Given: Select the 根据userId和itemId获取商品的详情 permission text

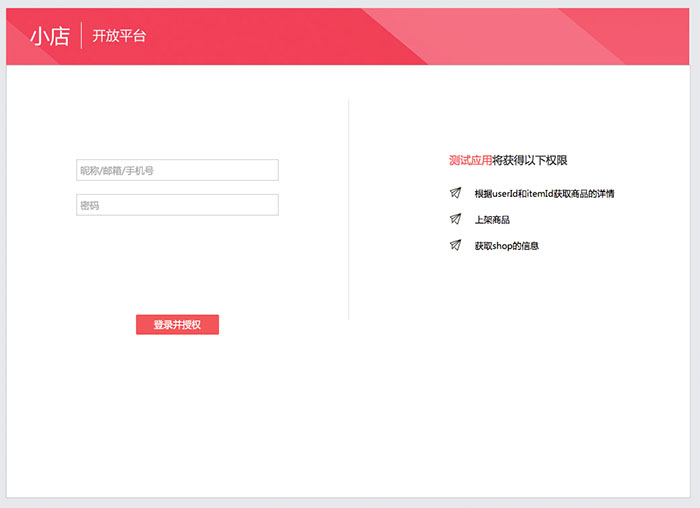Looking at the screenshot, I should (x=544, y=193).
